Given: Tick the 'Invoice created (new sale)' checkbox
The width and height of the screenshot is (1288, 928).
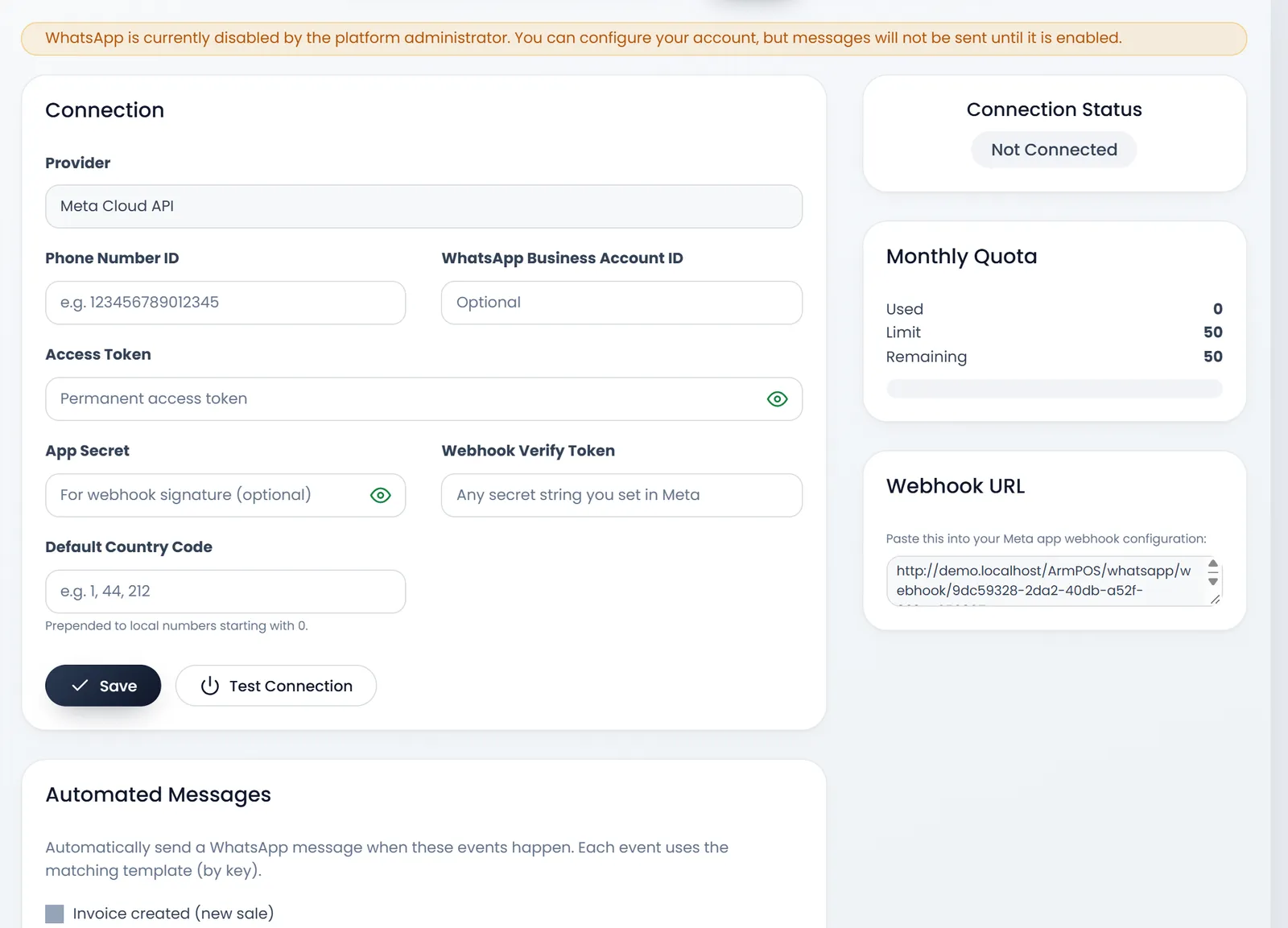Looking at the screenshot, I should coord(55,914).
